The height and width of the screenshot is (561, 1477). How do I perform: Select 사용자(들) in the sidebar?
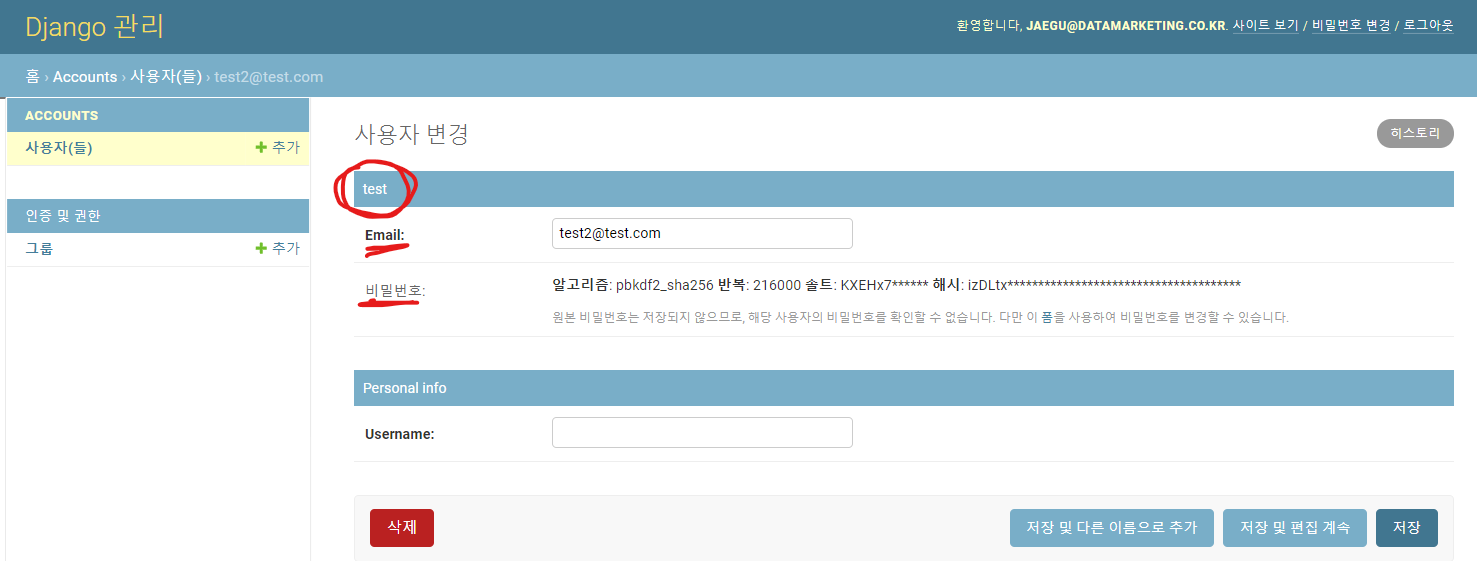point(59,147)
